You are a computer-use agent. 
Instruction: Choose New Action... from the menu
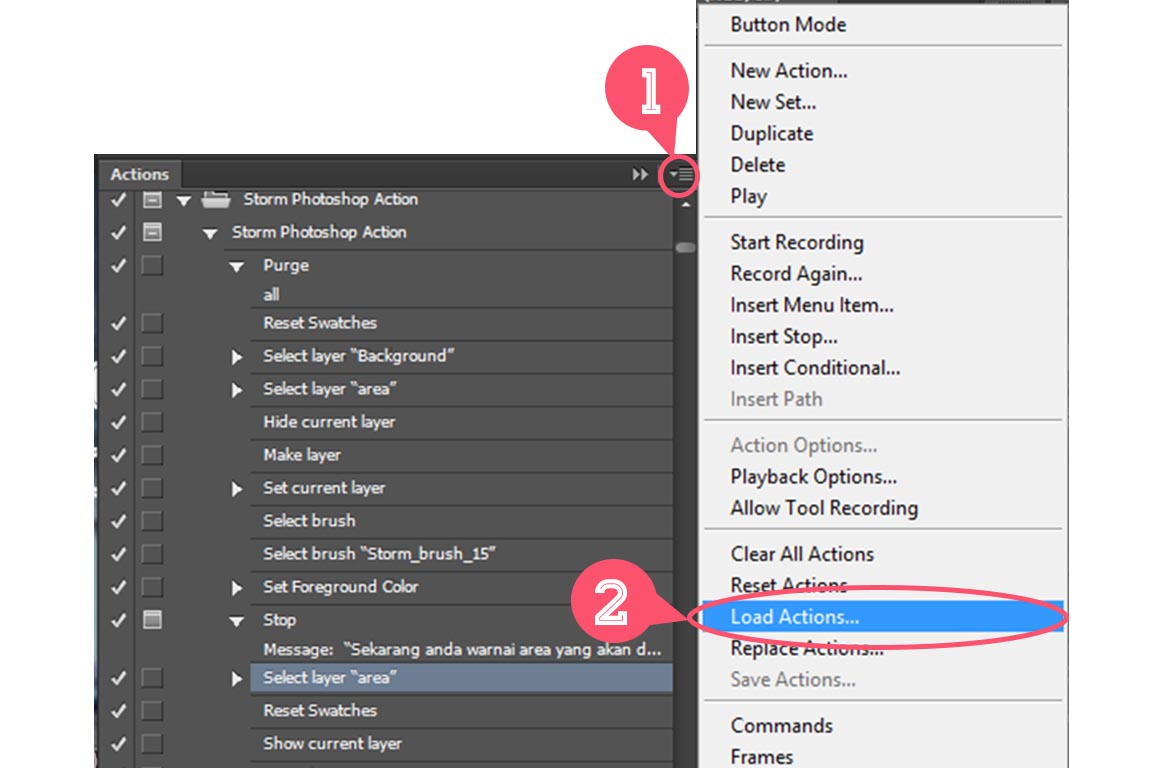click(789, 71)
